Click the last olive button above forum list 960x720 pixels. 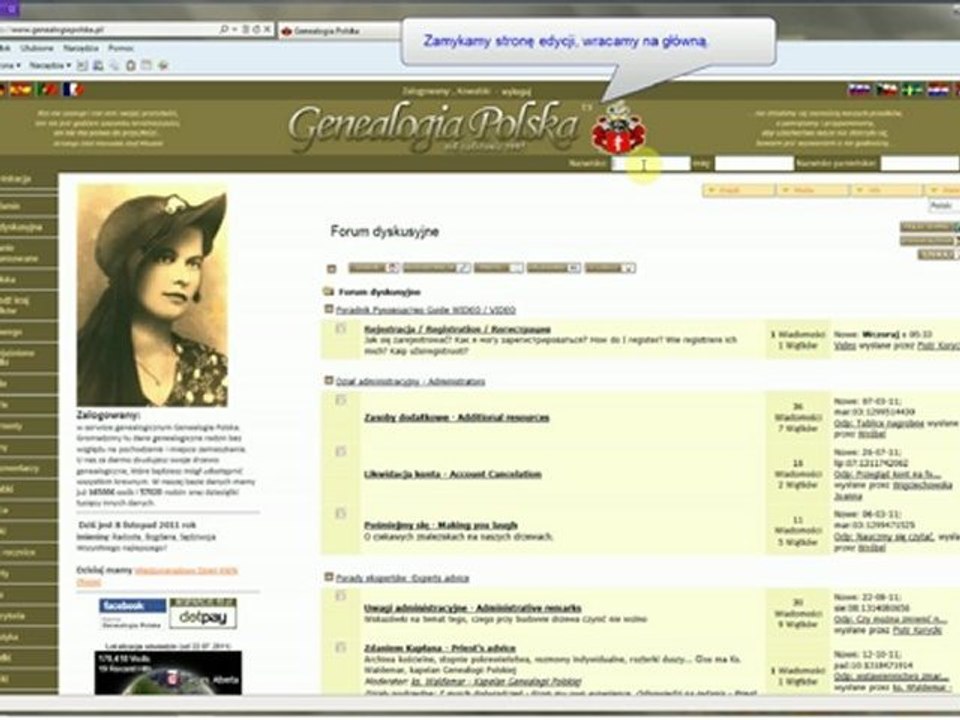coord(610,268)
